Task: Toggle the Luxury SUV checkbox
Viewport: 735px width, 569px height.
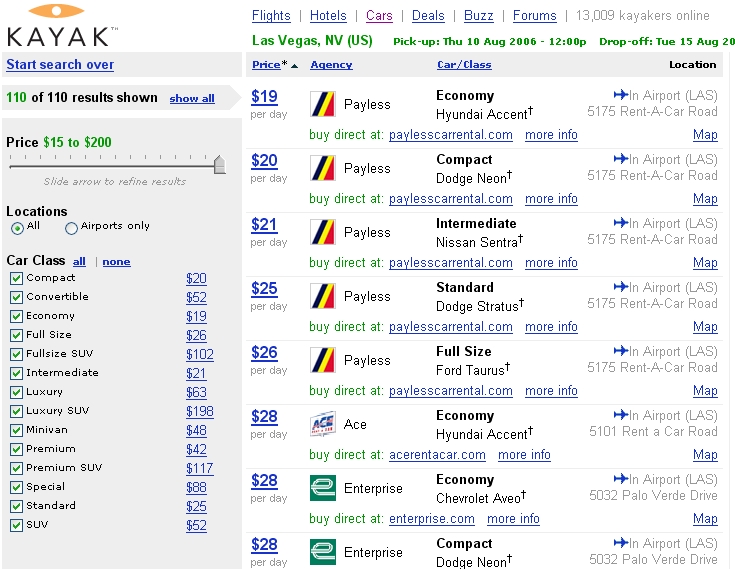Action: pyautogui.click(x=16, y=411)
